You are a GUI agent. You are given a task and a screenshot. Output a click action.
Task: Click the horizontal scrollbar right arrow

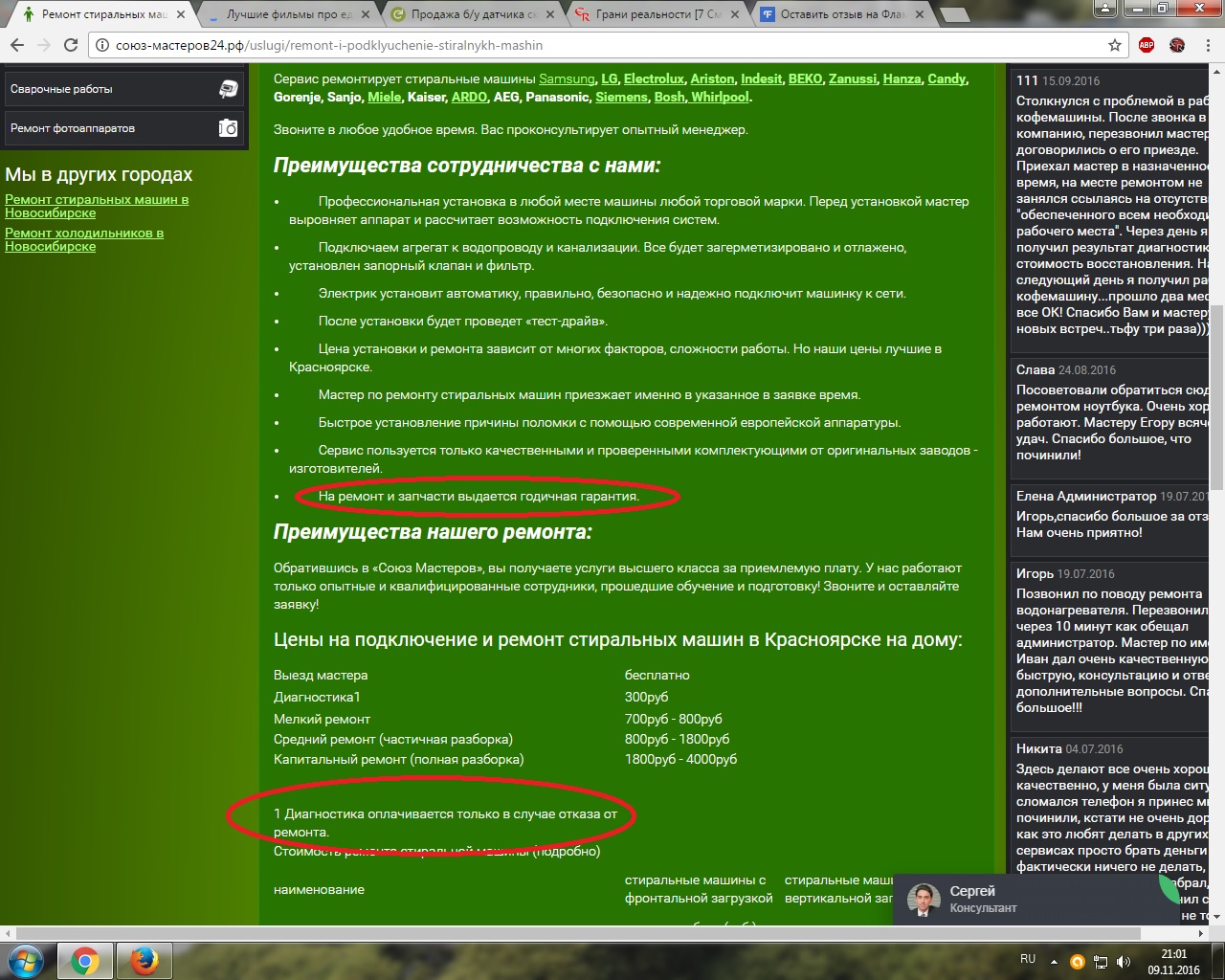(x=1201, y=933)
